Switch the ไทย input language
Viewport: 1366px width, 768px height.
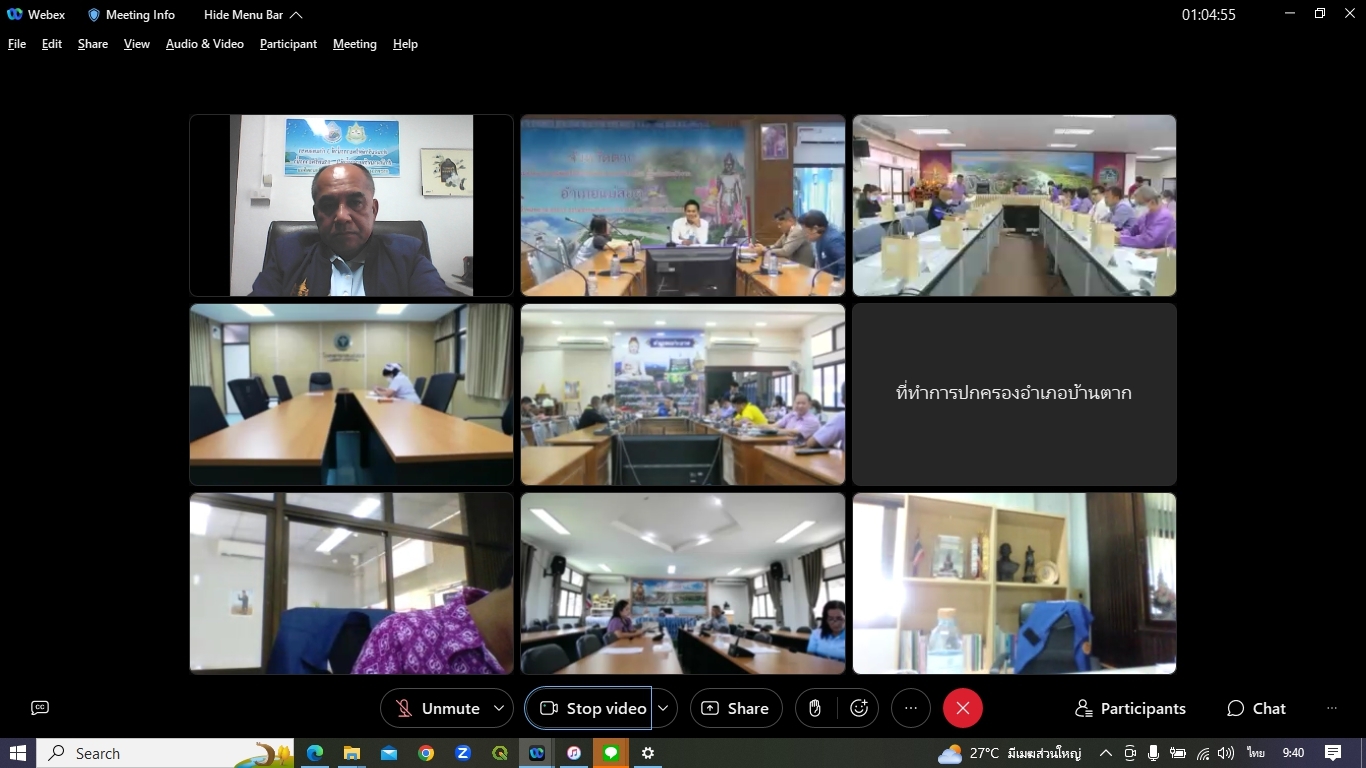tap(1256, 753)
